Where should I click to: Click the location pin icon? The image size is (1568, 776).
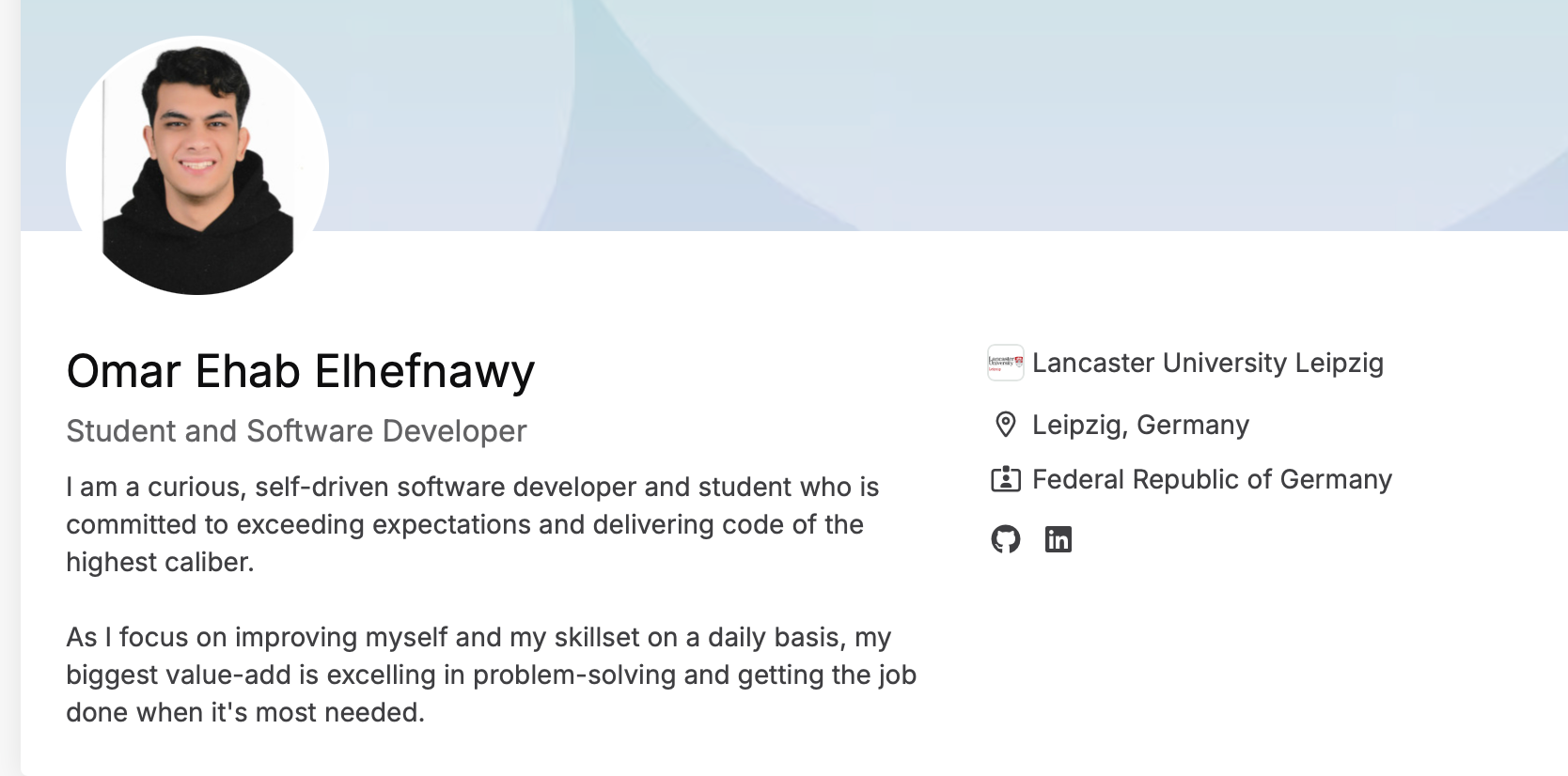pos(1005,425)
